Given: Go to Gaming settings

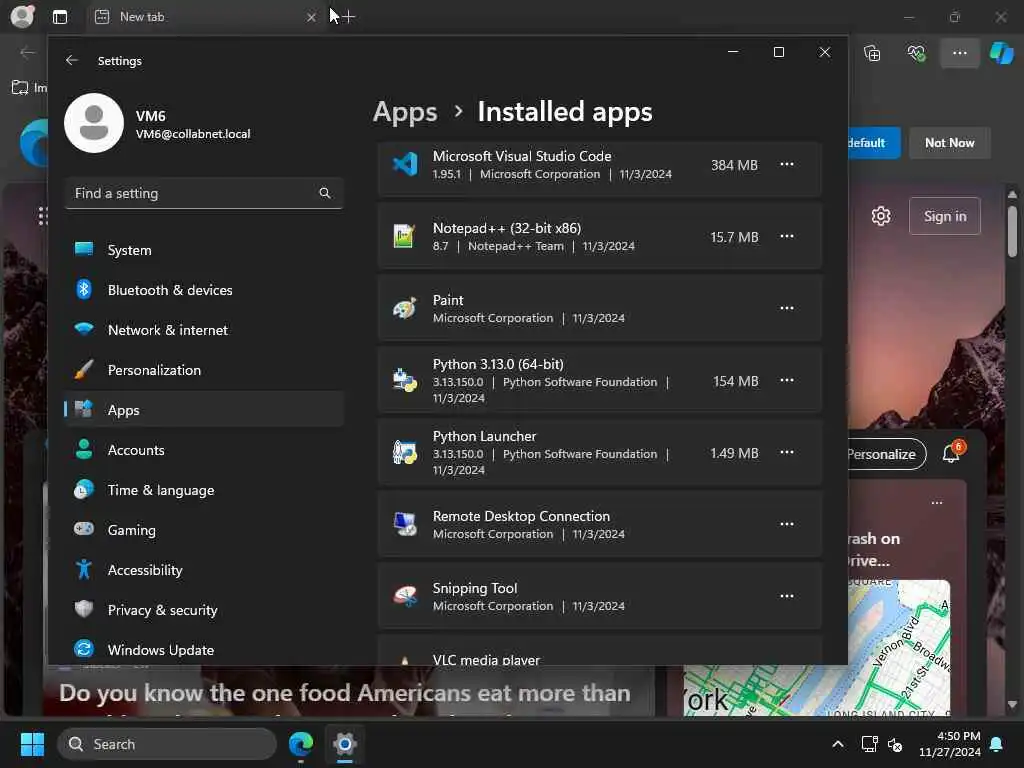Looking at the screenshot, I should point(204,530).
